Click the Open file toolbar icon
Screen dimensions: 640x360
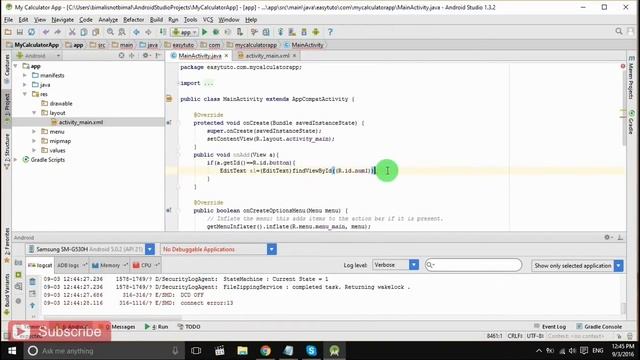[x=8, y=32]
